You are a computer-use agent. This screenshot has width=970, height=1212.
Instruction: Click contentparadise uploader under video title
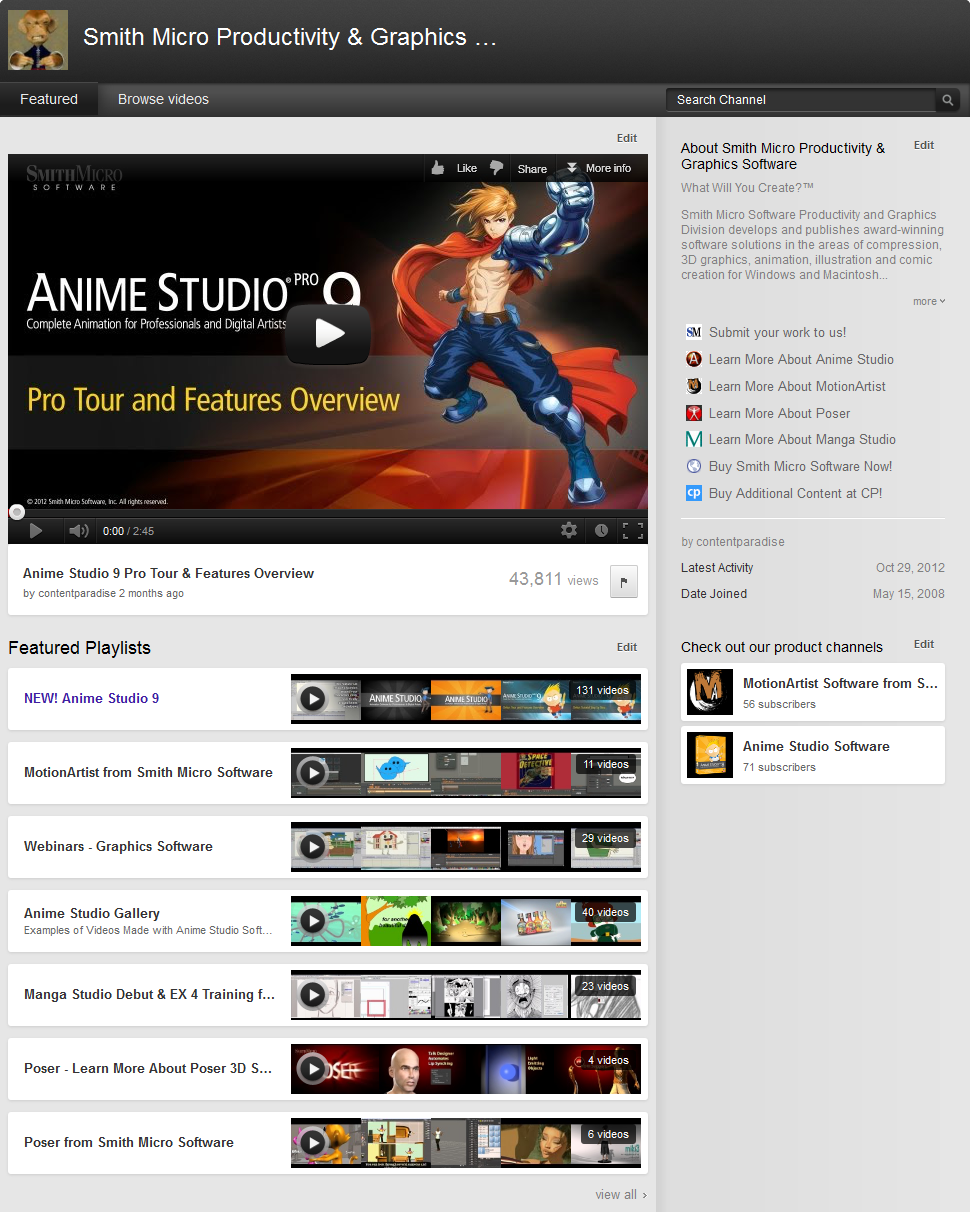coord(76,593)
